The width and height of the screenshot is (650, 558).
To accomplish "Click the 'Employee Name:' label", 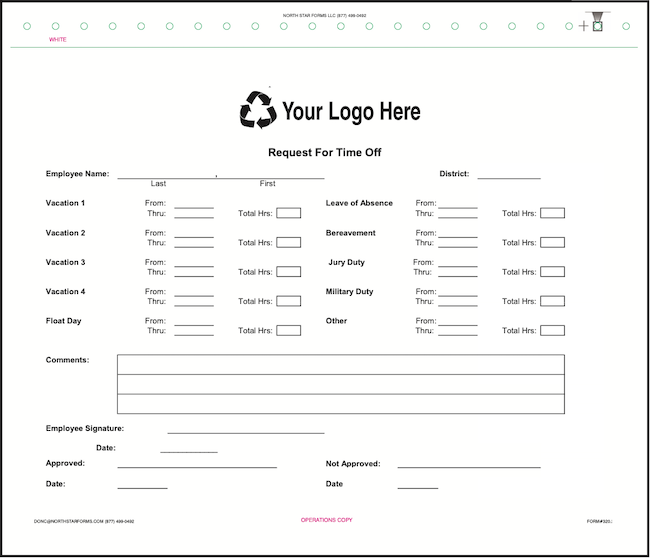I will (x=78, y=174).
